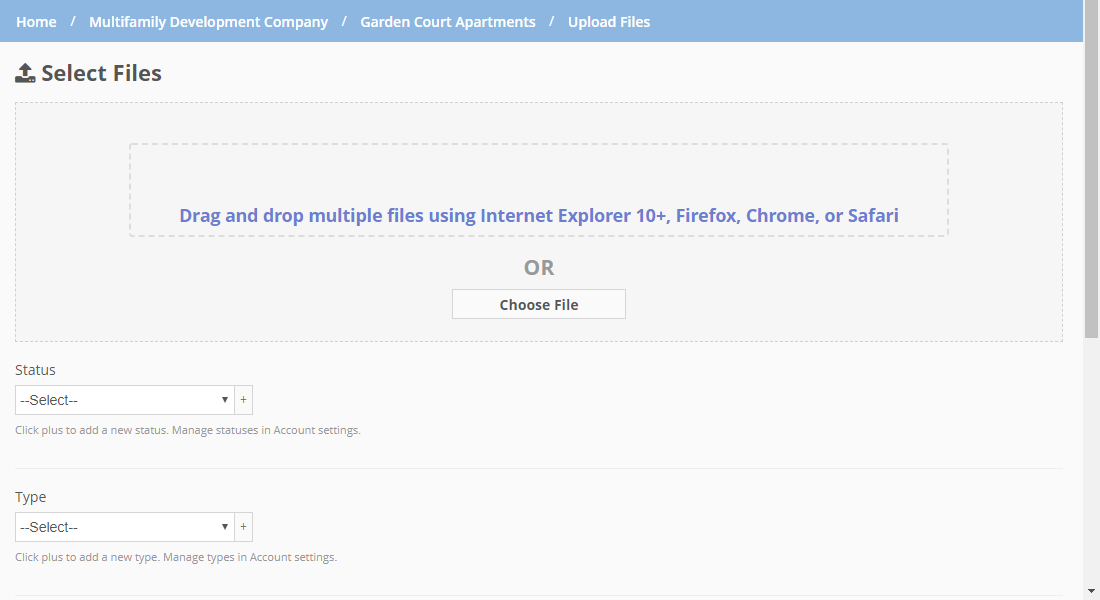Screen dimensions: 1100x600
Task: Click the Status field label
Action: click(x=35, y=370)
